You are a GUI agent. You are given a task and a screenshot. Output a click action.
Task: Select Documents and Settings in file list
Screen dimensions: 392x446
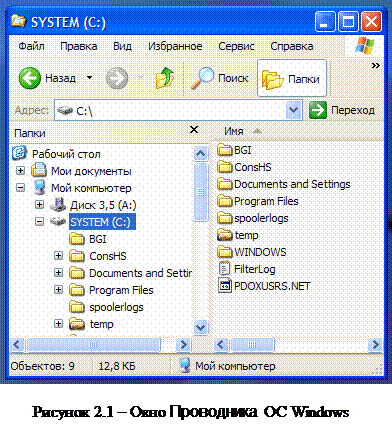click(292, 184)
